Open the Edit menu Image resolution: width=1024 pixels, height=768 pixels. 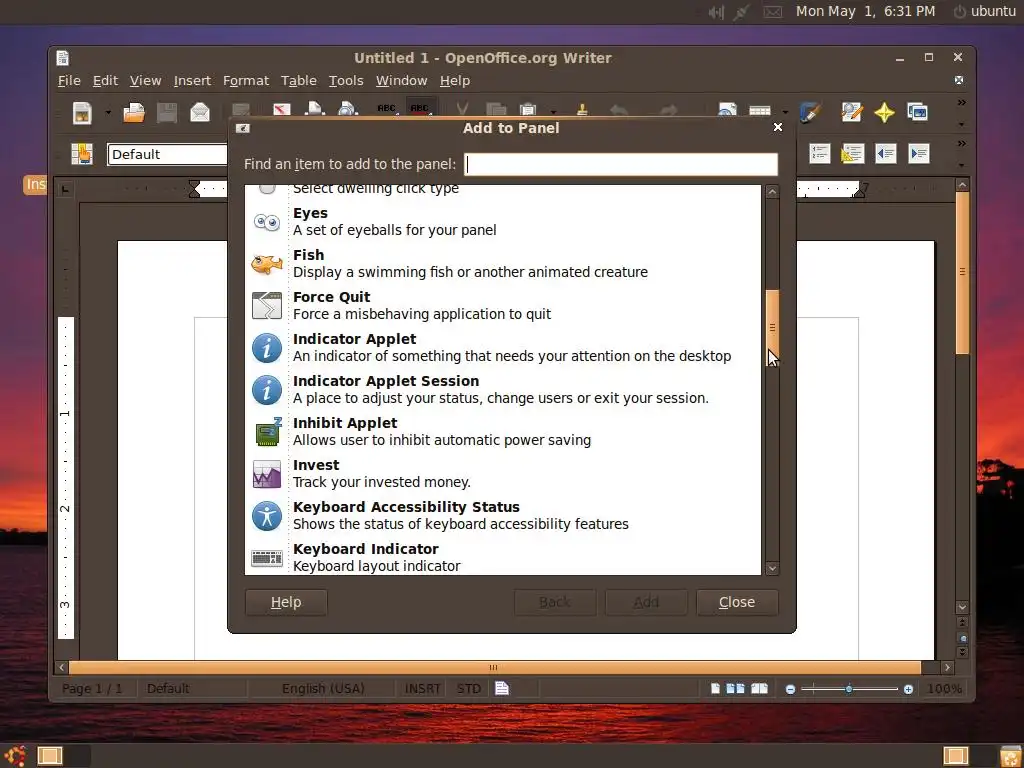click(x=105, y=80)
